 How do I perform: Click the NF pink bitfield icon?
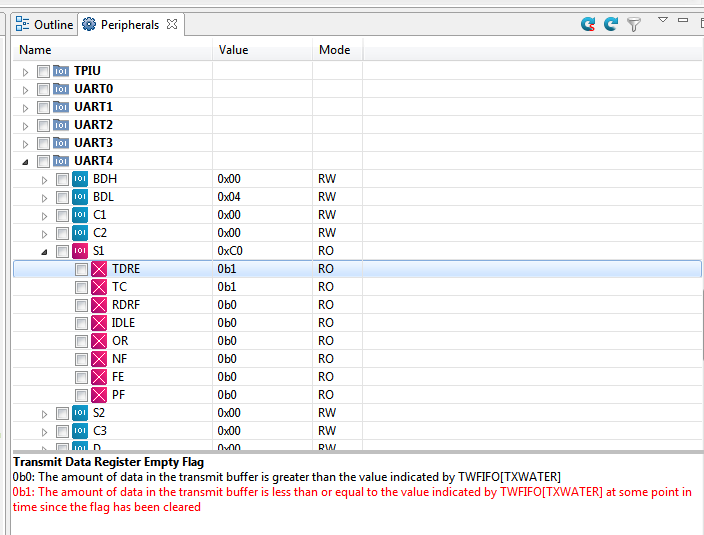point(99,359)
